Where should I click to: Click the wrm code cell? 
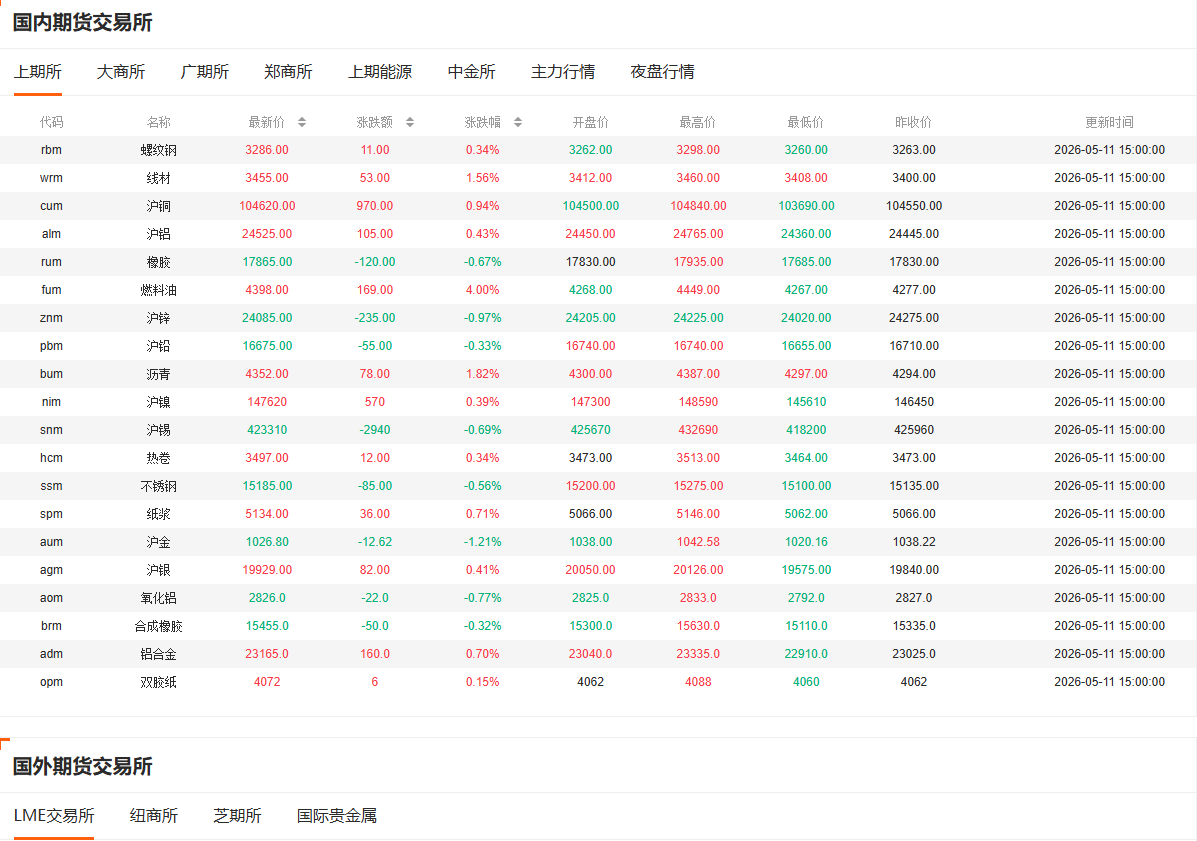click(x=51, y=178)
